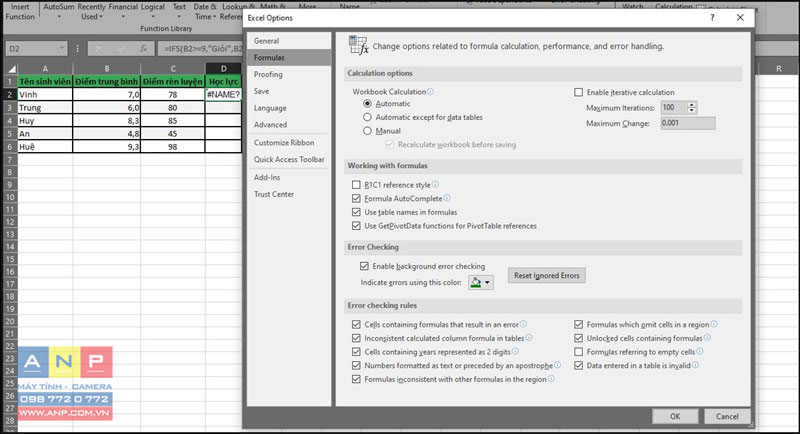Open the Advanced category
The height and width of the screenshot is (434, 800).
point(289,124)
